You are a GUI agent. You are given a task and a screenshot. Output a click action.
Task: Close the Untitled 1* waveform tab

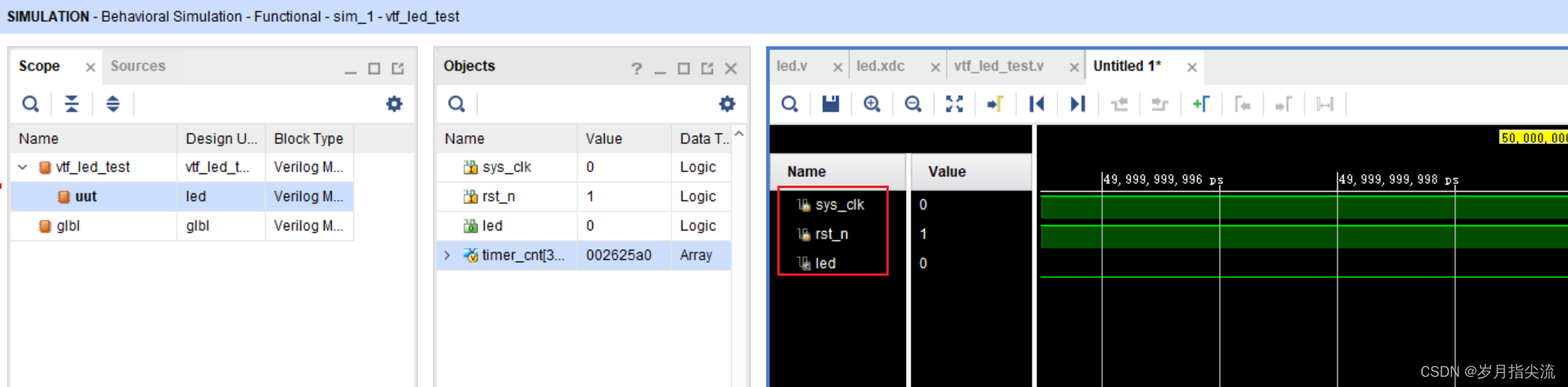[x=1191, y=67]
